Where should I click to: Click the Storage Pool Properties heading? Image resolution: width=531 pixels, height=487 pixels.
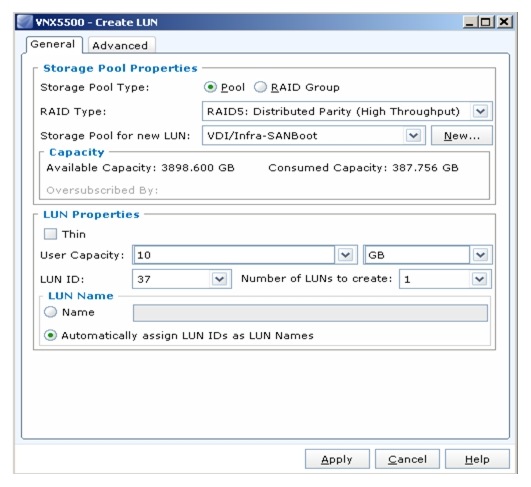[x=120, y=68]
